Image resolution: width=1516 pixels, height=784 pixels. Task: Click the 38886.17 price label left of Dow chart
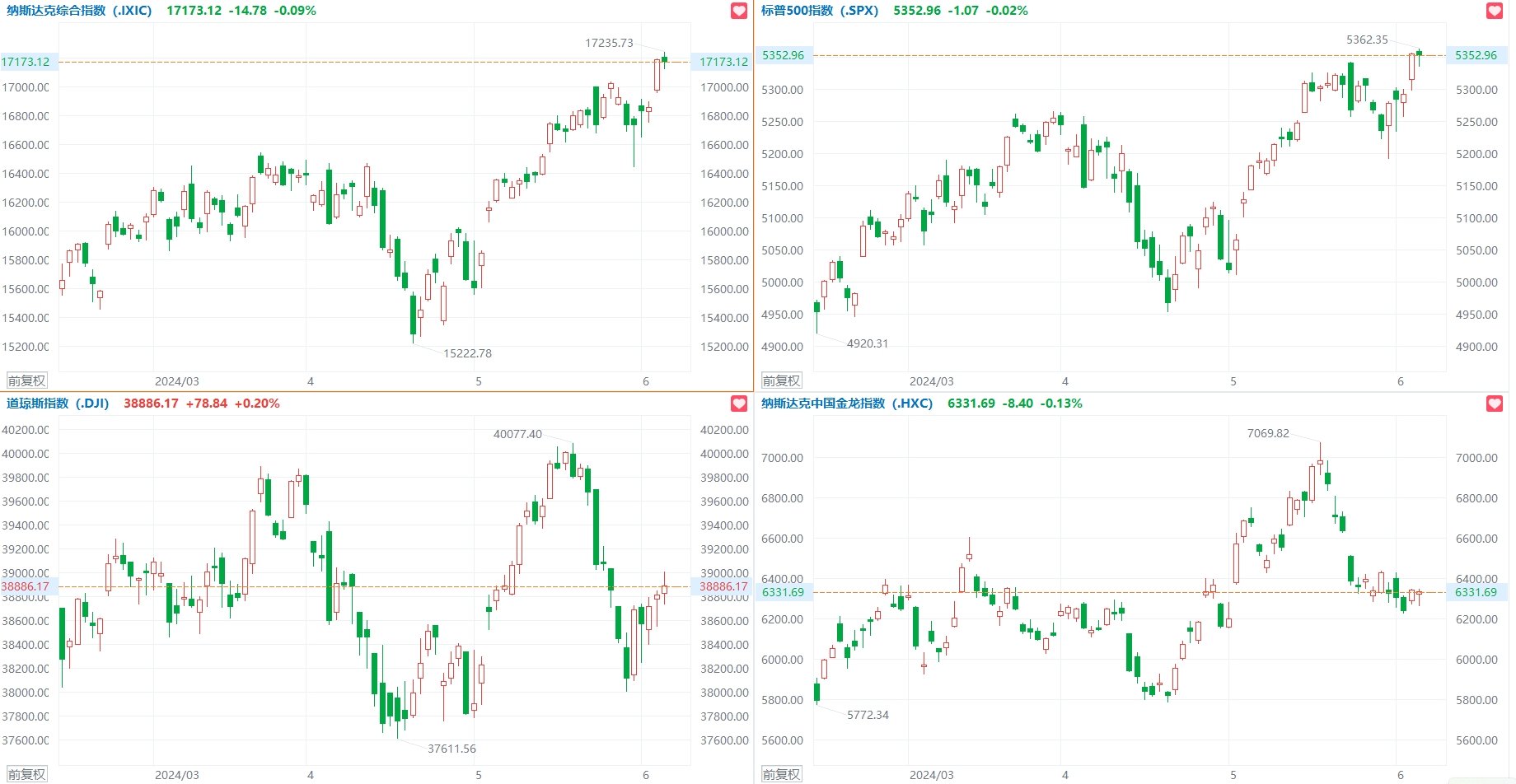(26, 586)
